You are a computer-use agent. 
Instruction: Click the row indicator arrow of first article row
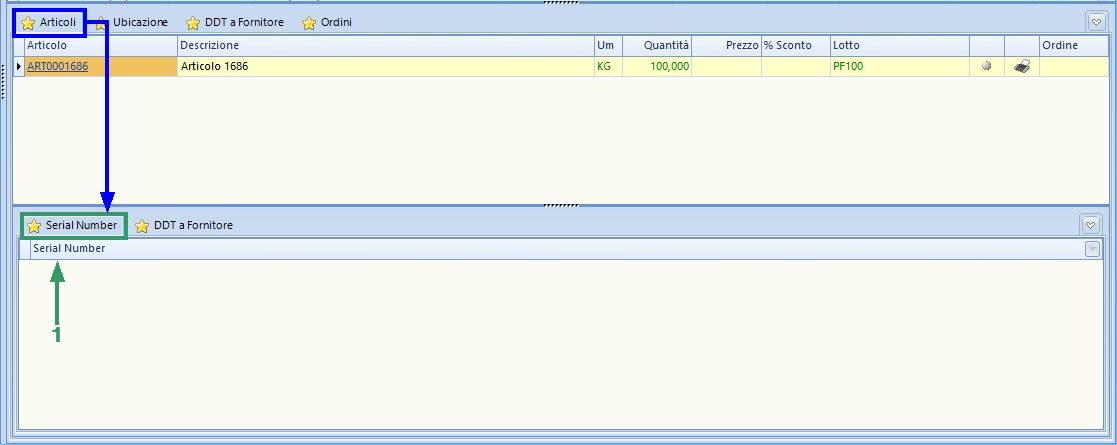19,67
